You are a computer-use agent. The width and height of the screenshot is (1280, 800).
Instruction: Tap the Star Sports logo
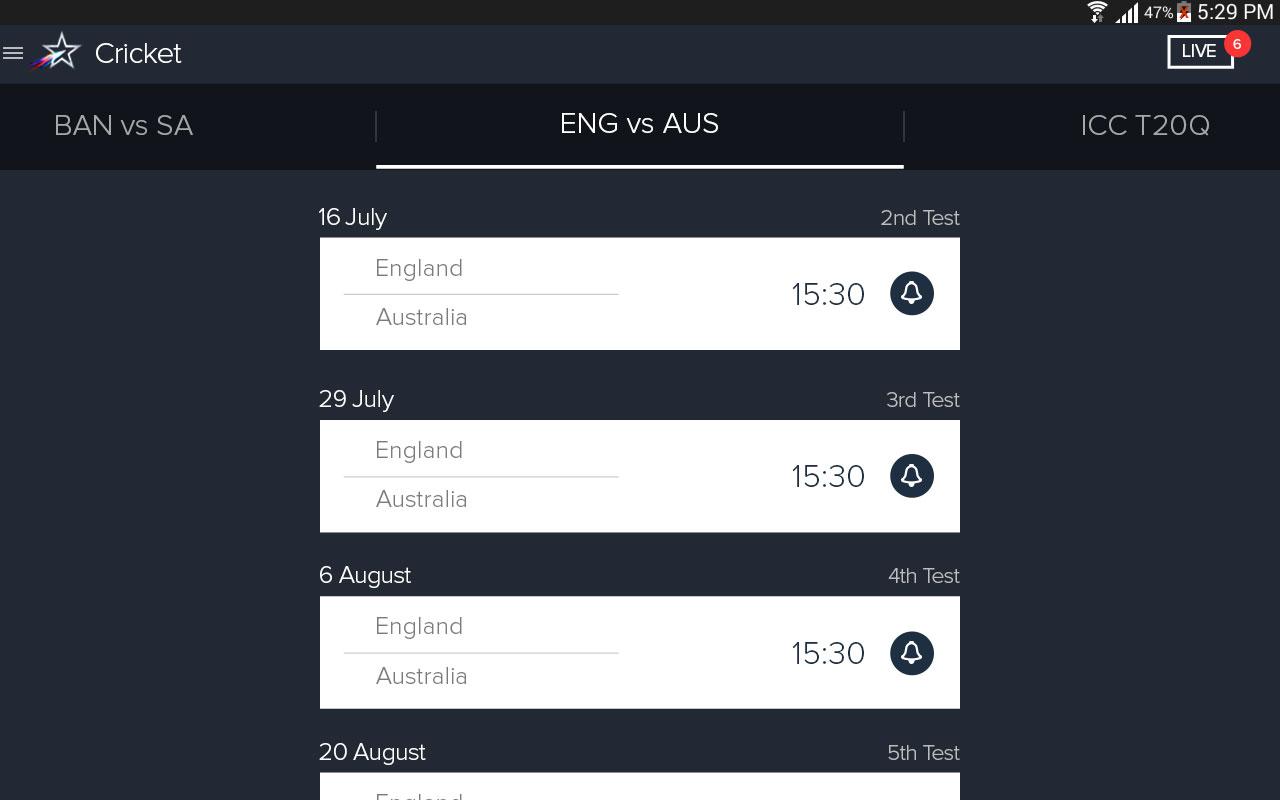[58, 52]
